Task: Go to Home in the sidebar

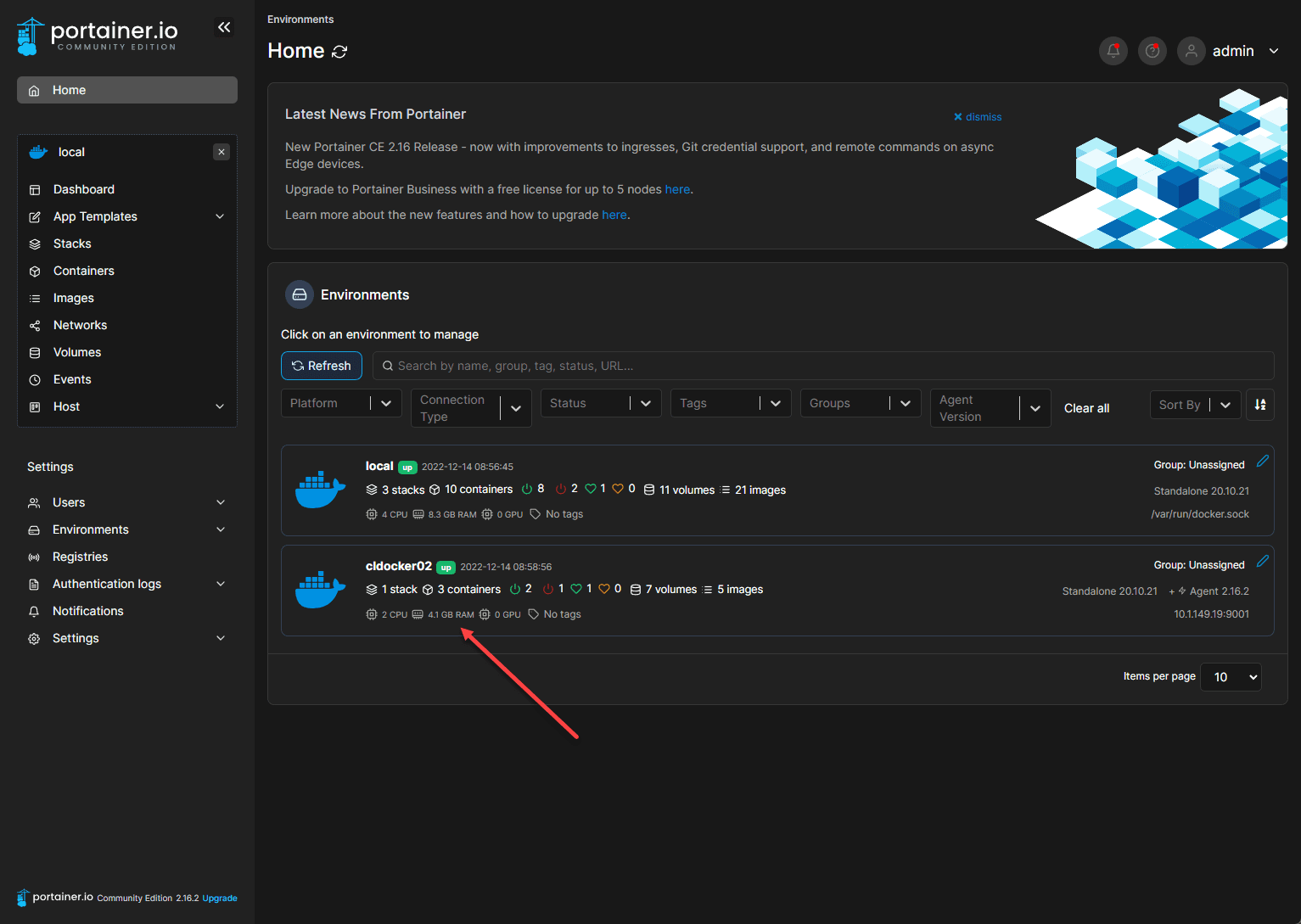Action: (127, 90)
